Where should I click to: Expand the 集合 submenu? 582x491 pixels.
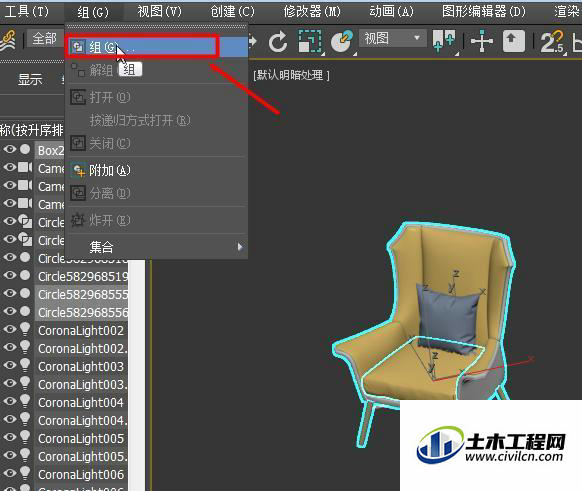157,247
